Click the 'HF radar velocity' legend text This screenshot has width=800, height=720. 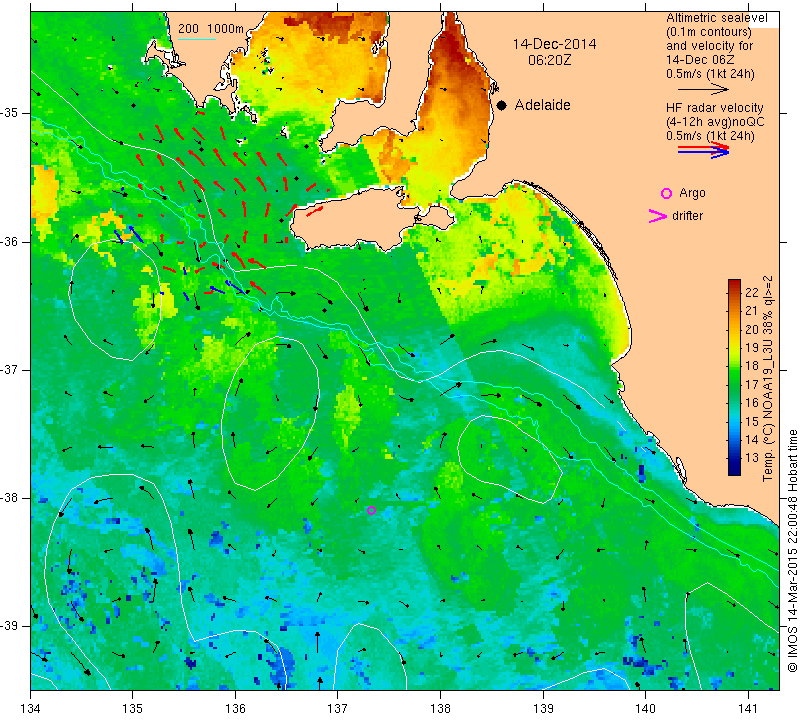[714, 108]
